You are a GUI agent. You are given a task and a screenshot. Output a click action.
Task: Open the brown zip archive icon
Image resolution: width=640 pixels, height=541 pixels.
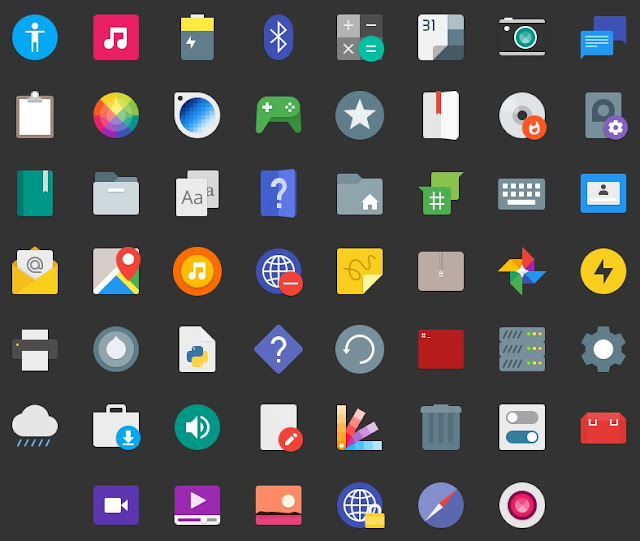point(441,271)
